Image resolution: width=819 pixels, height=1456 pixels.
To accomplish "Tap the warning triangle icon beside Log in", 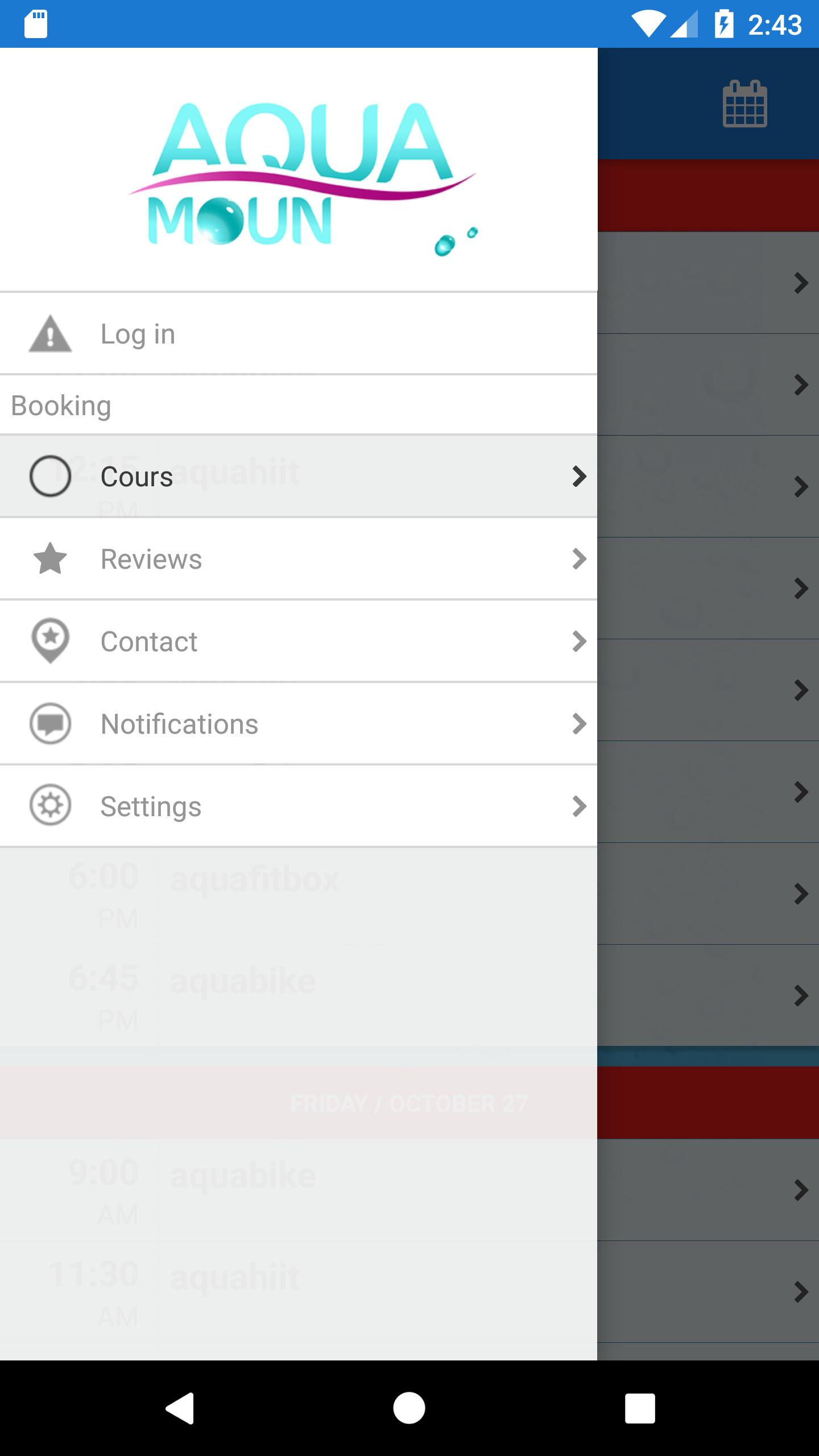I will [50, 334].
